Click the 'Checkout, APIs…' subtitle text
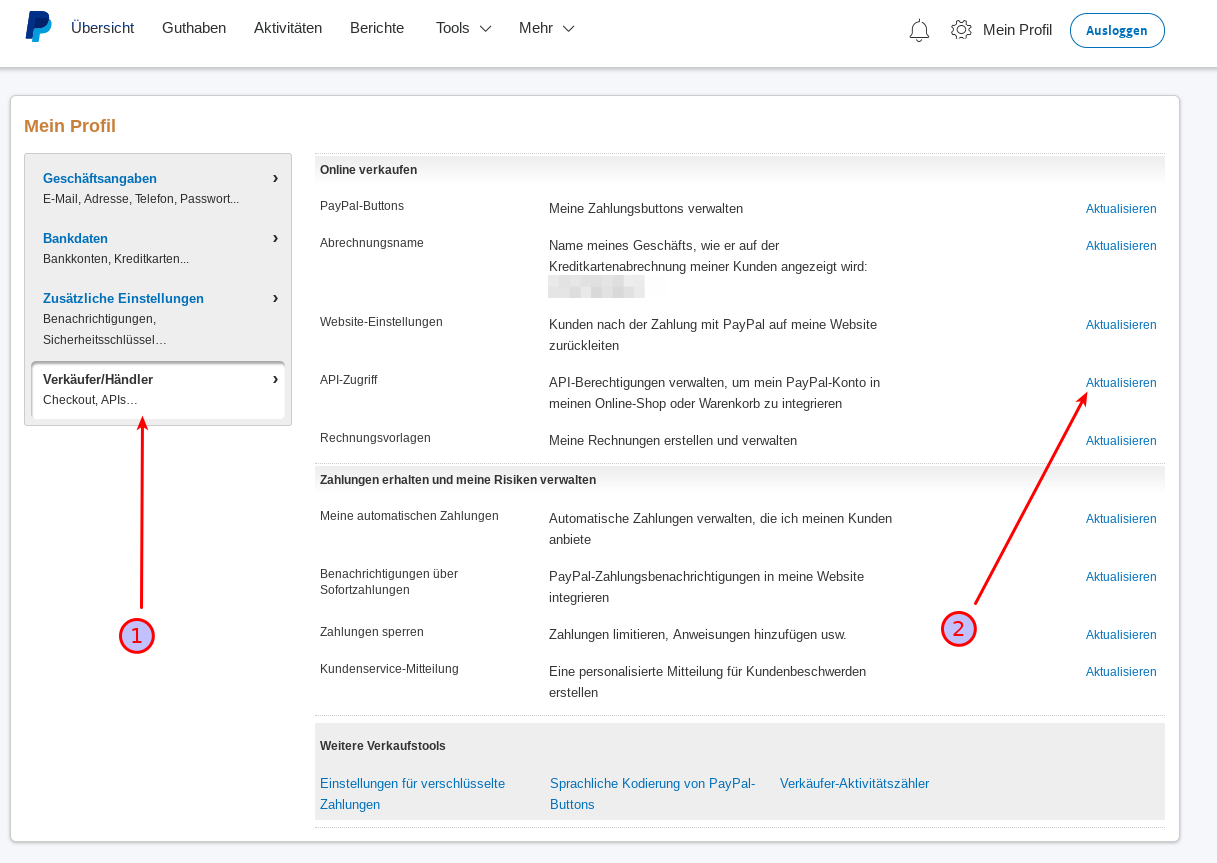1217x863 pixels. (91, 400)
